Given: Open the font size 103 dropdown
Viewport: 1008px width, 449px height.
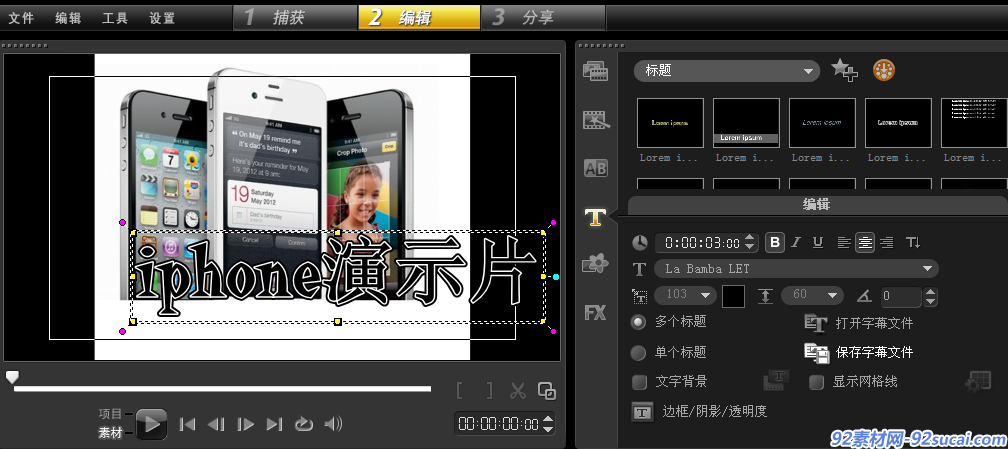Looking at the screenshot, I should click(x=685, y=295).
